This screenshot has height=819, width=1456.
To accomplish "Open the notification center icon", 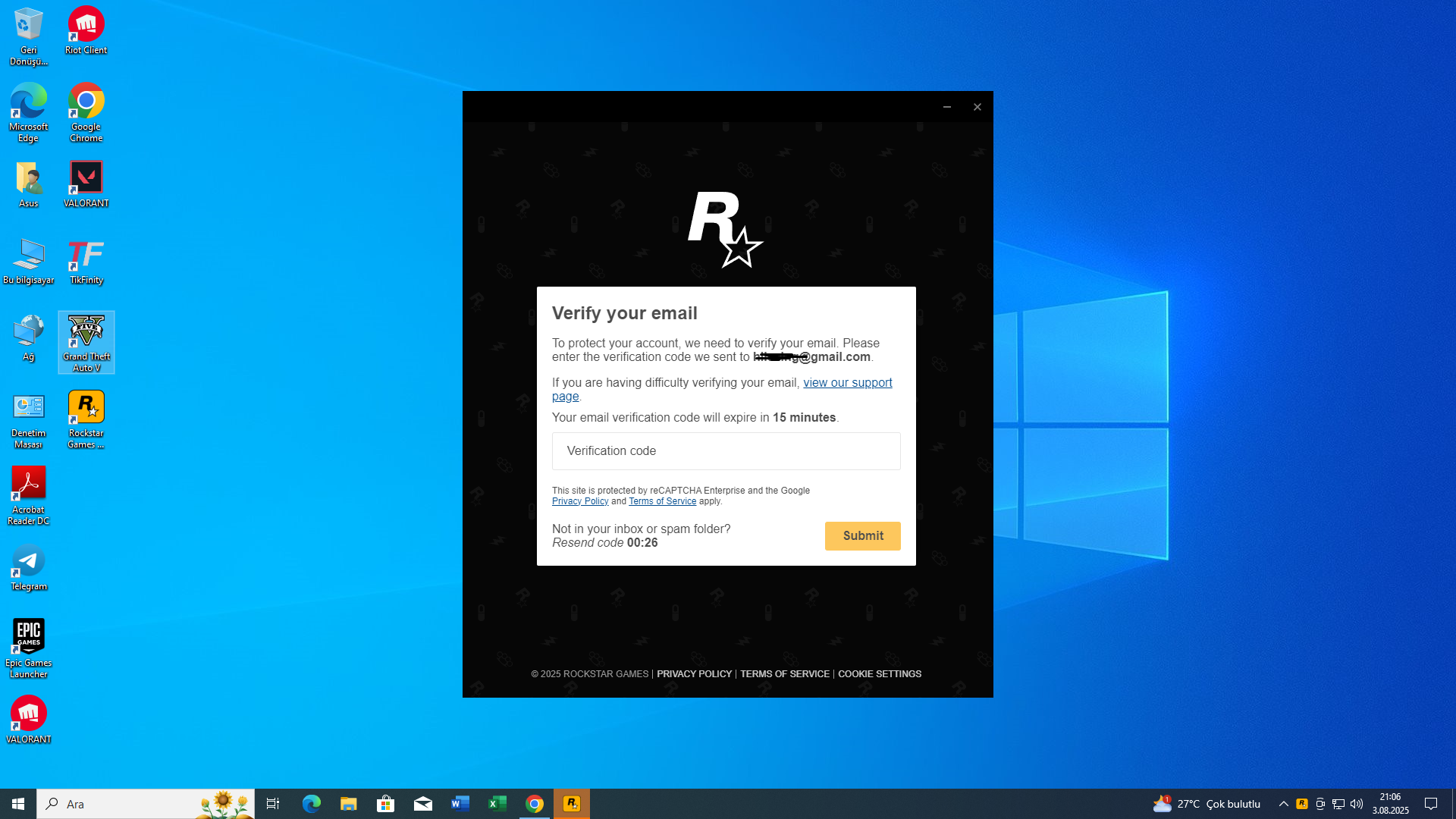I will 1431,804.
